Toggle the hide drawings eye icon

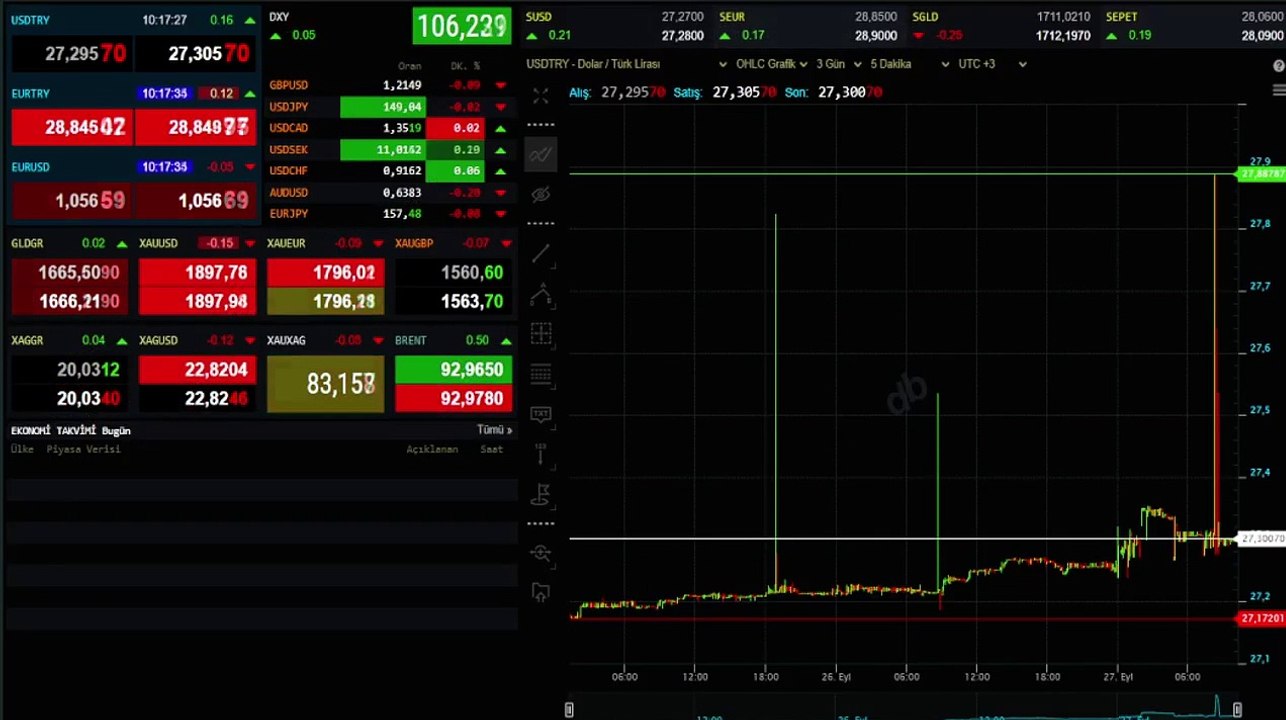pyautogui.click(x=541, y=194)
